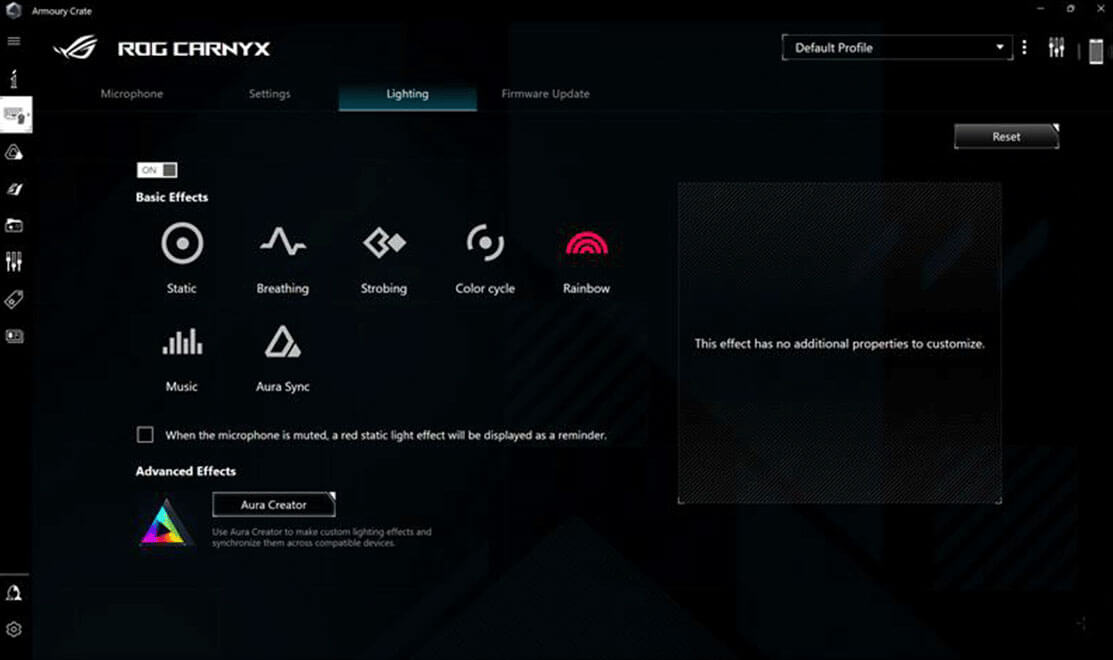Open the equalizer sliders icon beside profile
The height and width of the screenshot is (660, 1113).
1056,48
